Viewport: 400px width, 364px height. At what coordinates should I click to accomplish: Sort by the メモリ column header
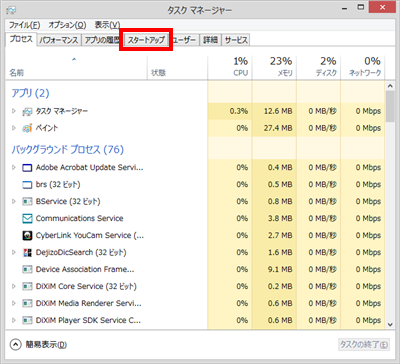pos(274,68)
